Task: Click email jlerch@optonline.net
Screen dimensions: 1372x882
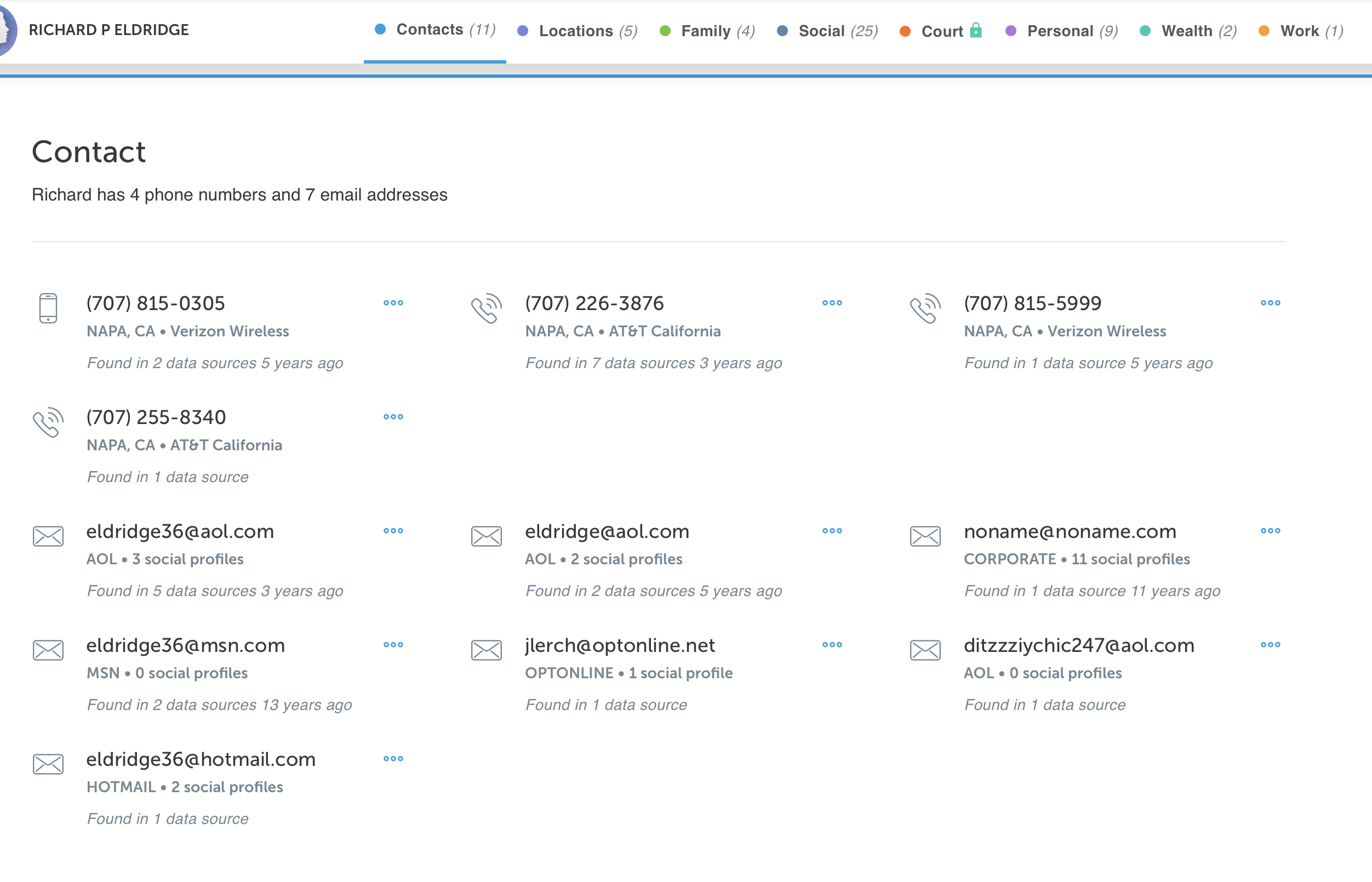Action: pos(620,645)
